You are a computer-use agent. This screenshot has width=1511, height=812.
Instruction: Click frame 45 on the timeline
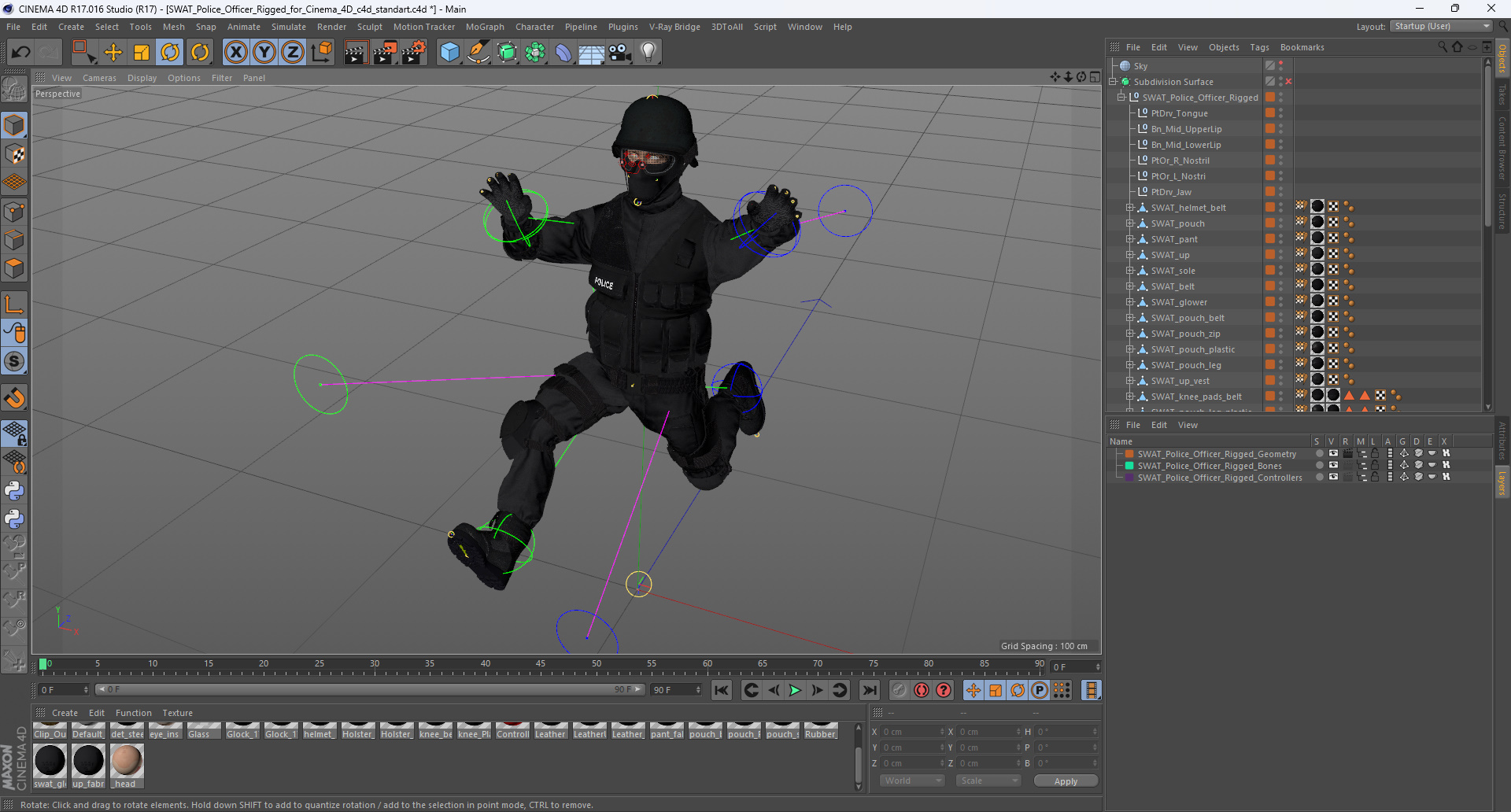(541, 664)
